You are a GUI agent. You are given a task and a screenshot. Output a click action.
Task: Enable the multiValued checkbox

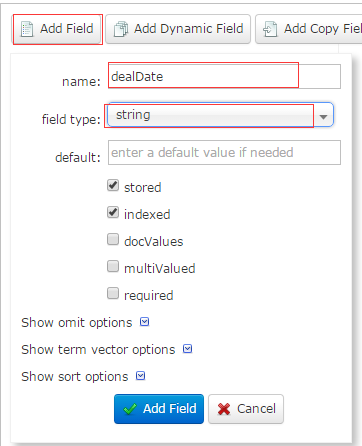click(113, 266)
